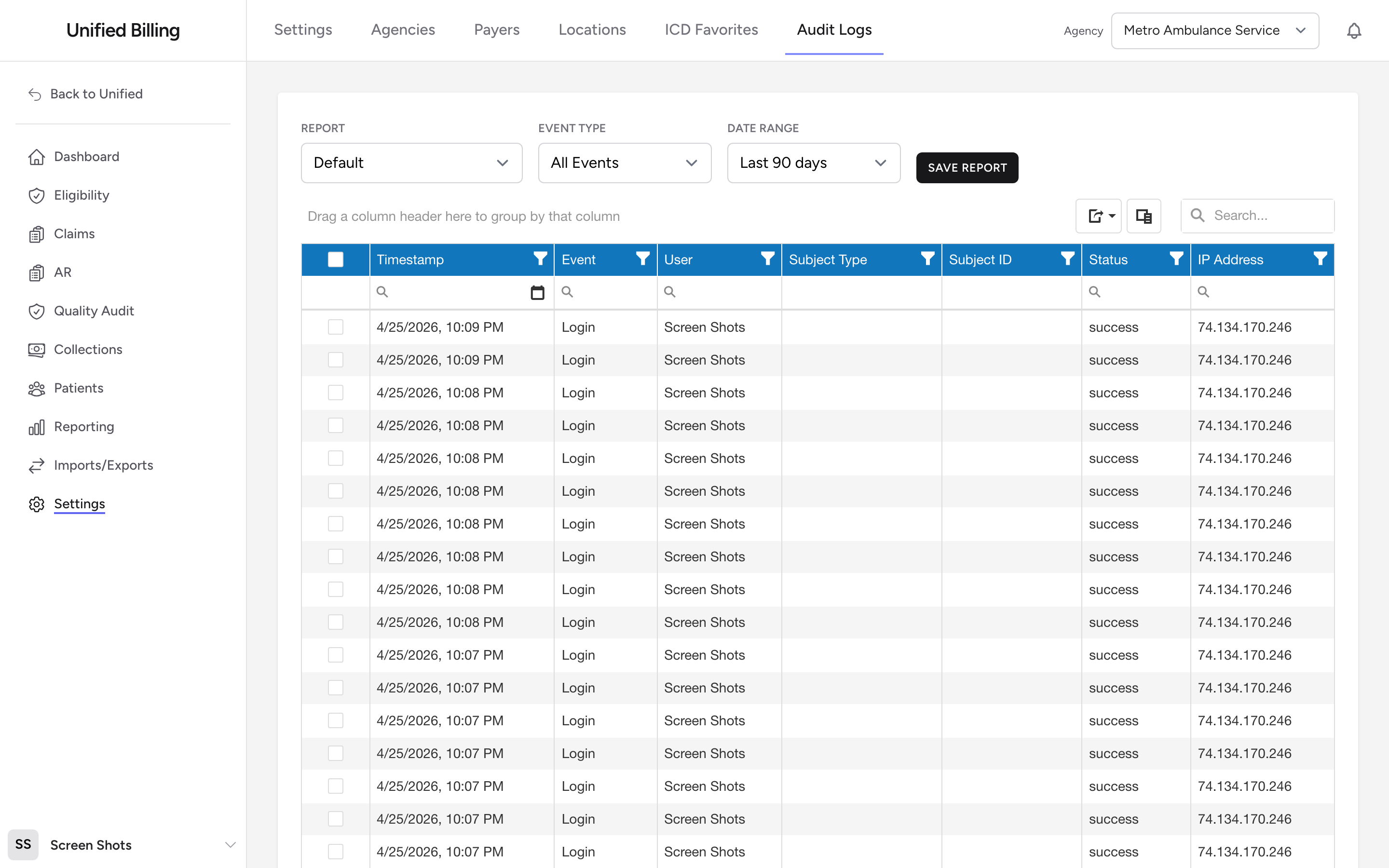The height and width of the screenshot is (868, 1389).
Task: Click the IP Address column filter input
Action: click(1262, 292)
